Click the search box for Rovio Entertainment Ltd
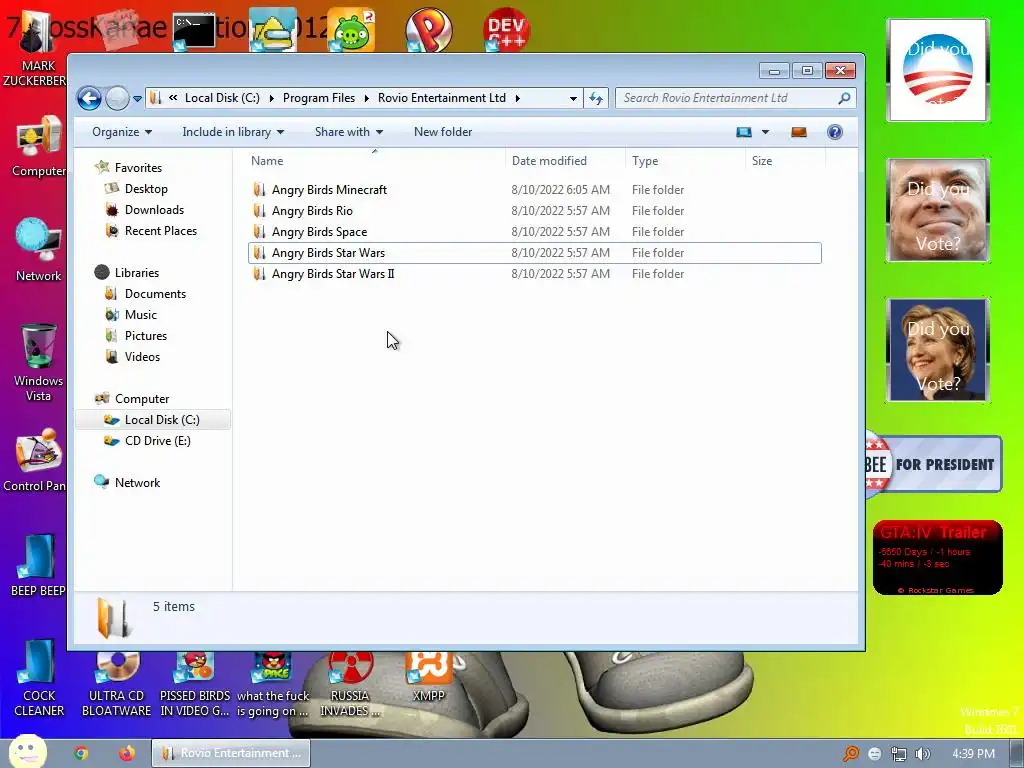1024x768 pixels. [735, 98]
